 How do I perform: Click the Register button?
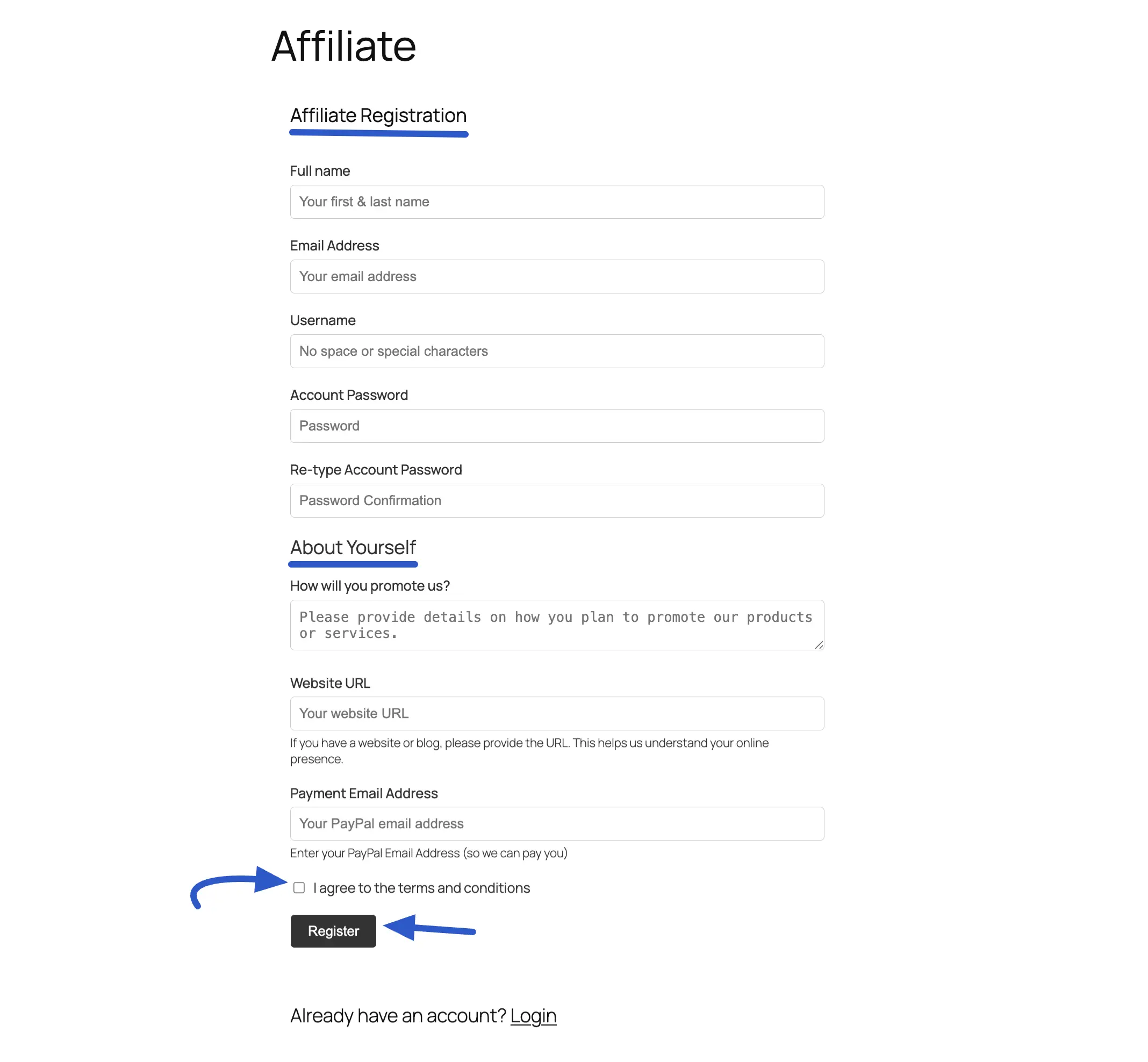333,931
